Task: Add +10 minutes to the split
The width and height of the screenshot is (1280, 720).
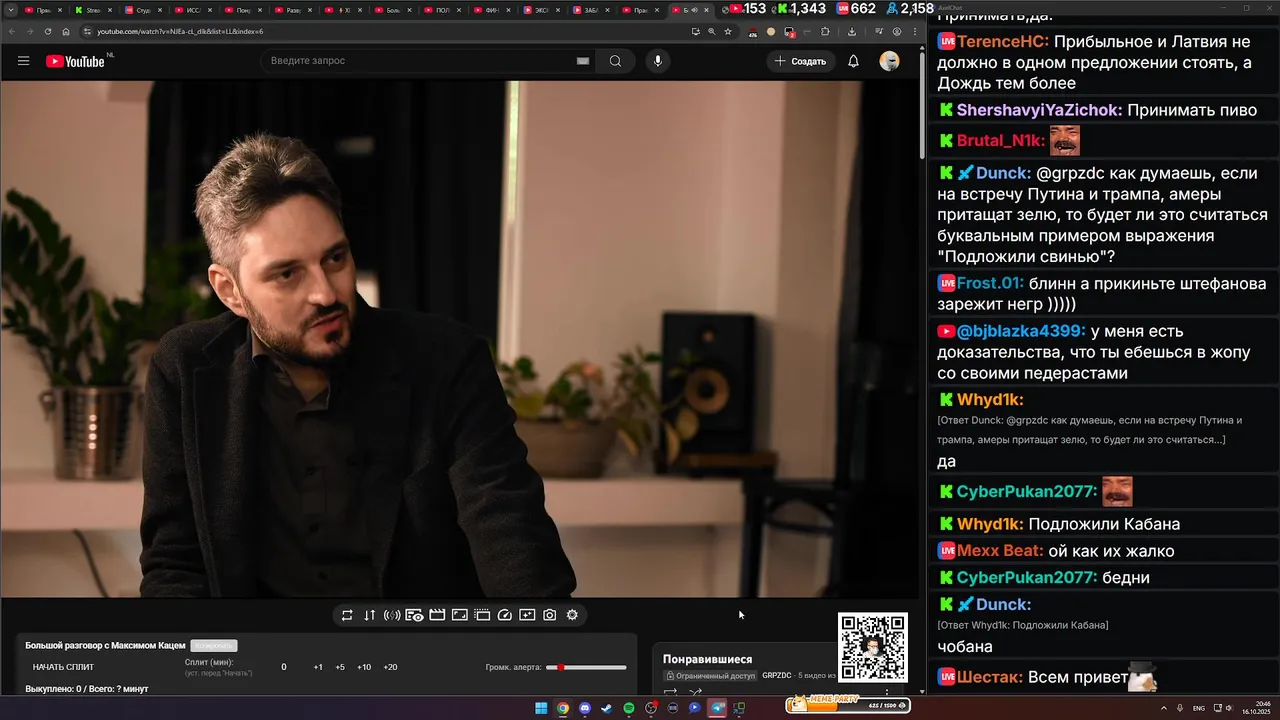Action: (364, 667)
